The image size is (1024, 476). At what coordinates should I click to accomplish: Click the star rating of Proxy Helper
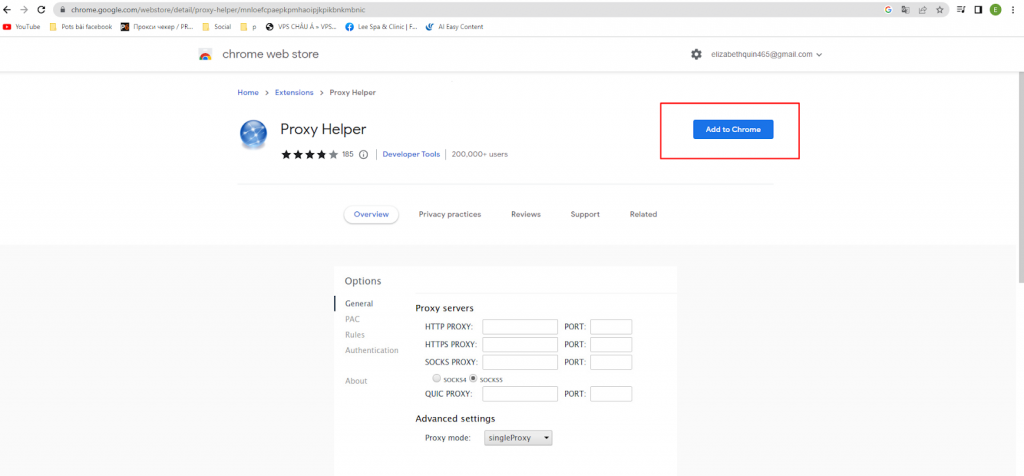click(310, 155)
